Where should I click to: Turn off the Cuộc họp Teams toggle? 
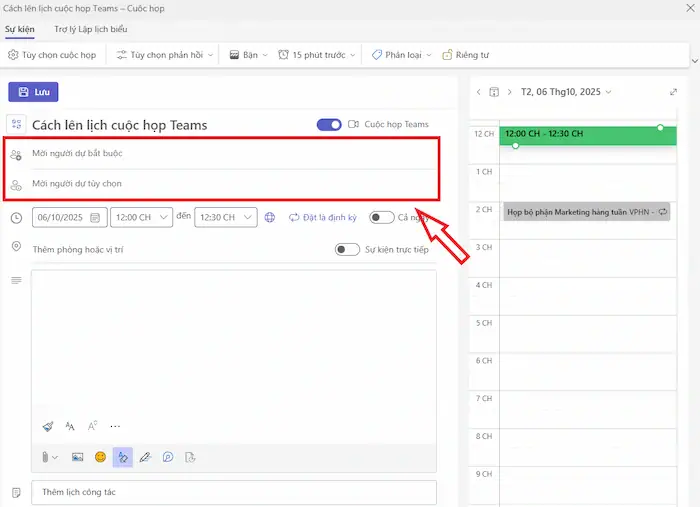coord(329,125)
